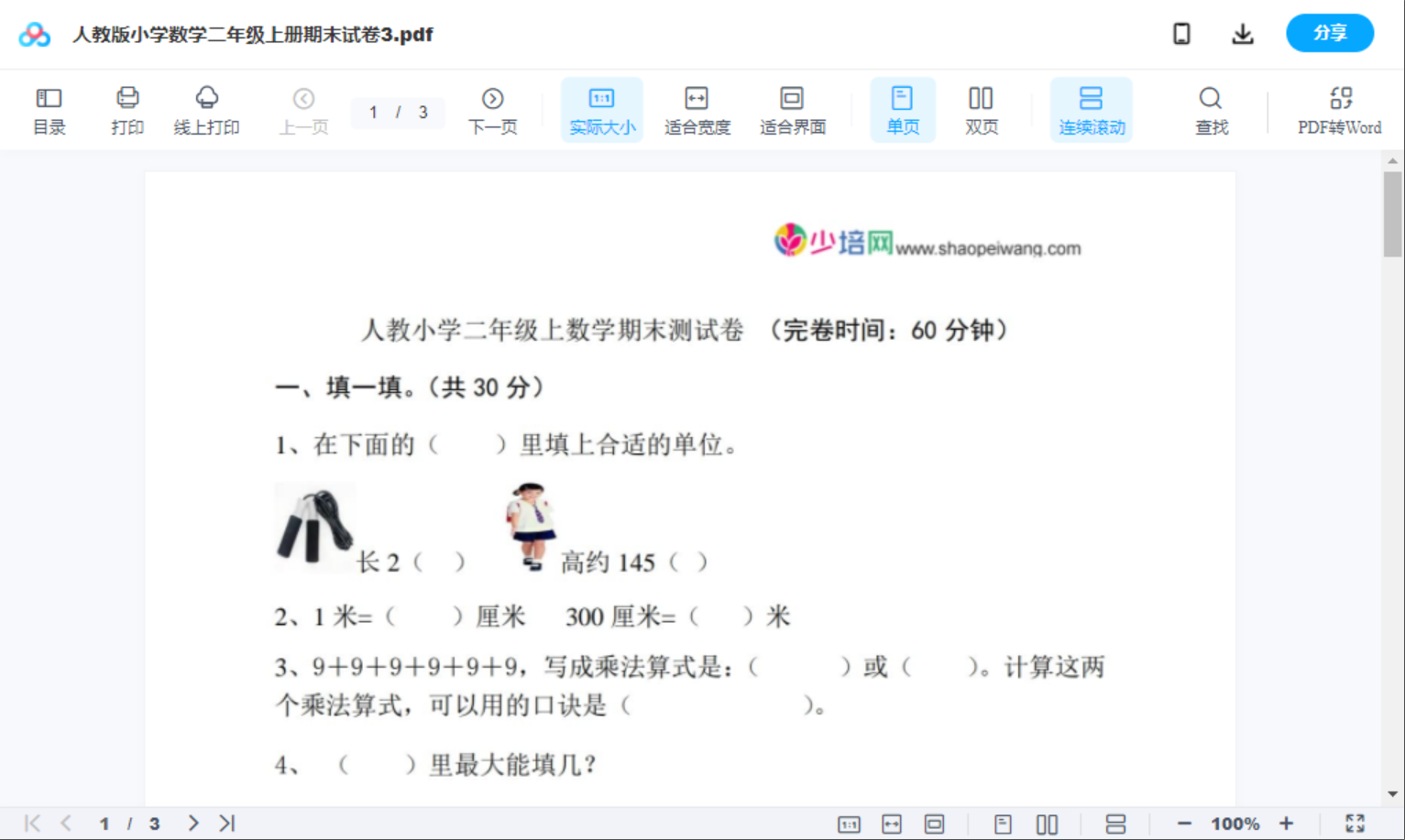Zoom in with the plus control
This screenshot has width=1405, height=840.
[x=1288, y=822]
